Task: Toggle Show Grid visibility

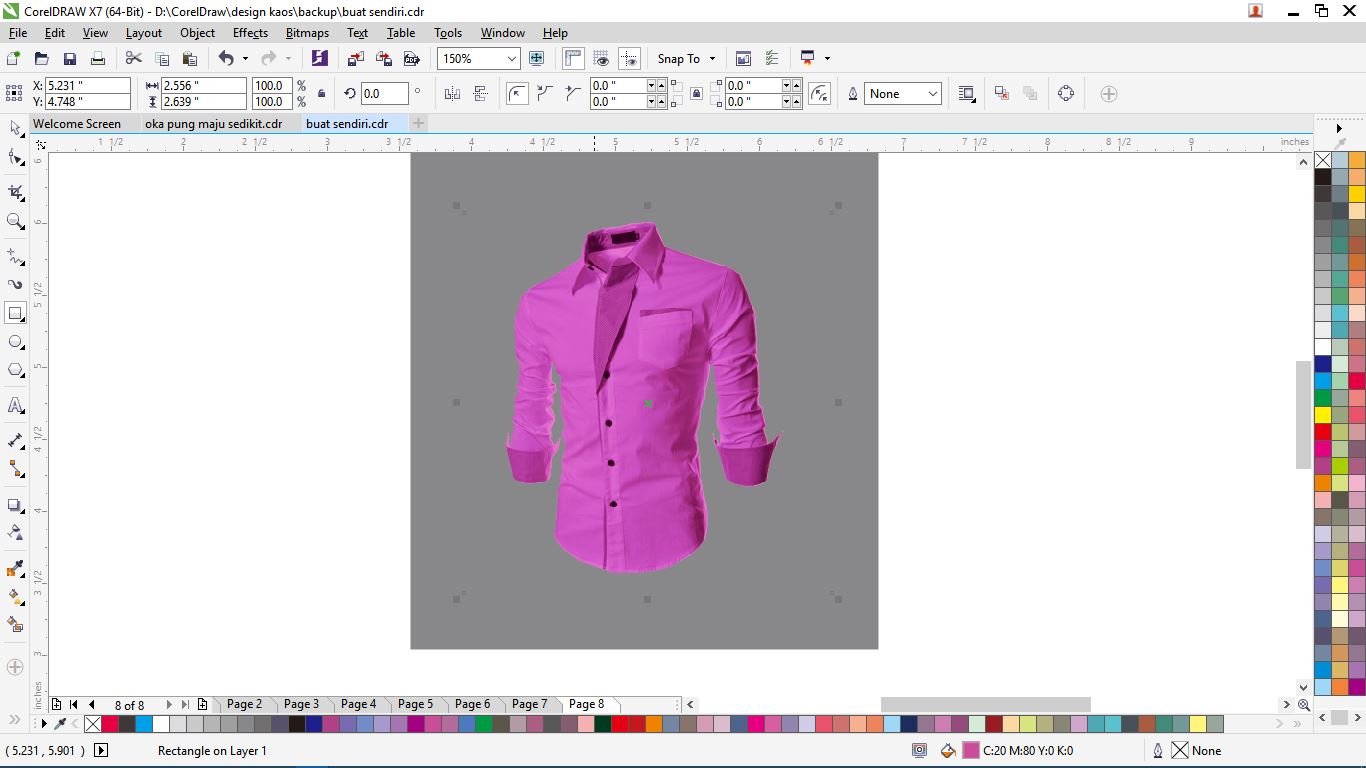Action: click(x=601, y=59)
